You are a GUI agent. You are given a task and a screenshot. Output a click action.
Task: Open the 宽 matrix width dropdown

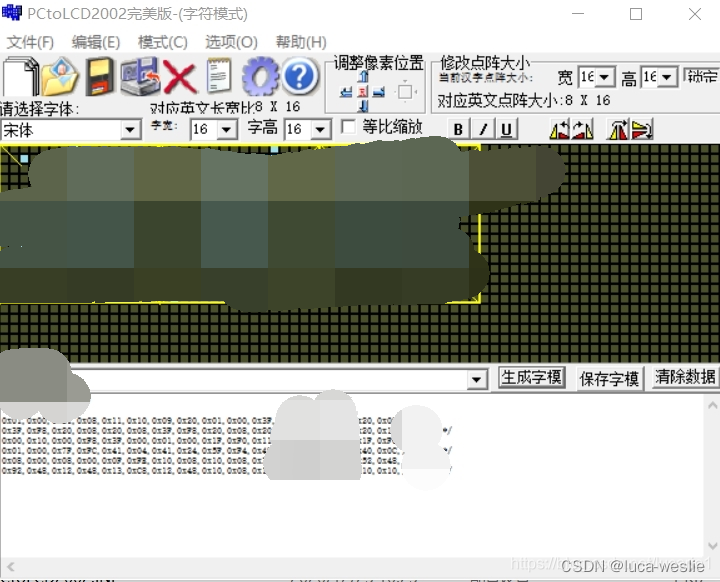[605, 77]
